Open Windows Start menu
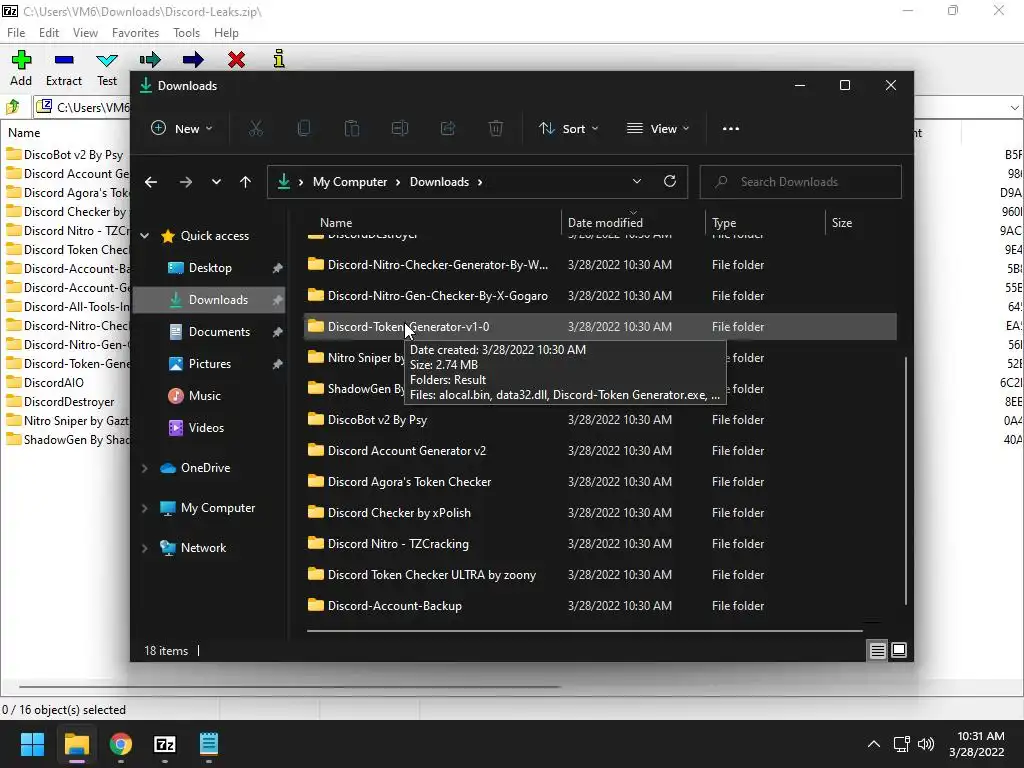1024x768 pixels. tap(32, 744)
